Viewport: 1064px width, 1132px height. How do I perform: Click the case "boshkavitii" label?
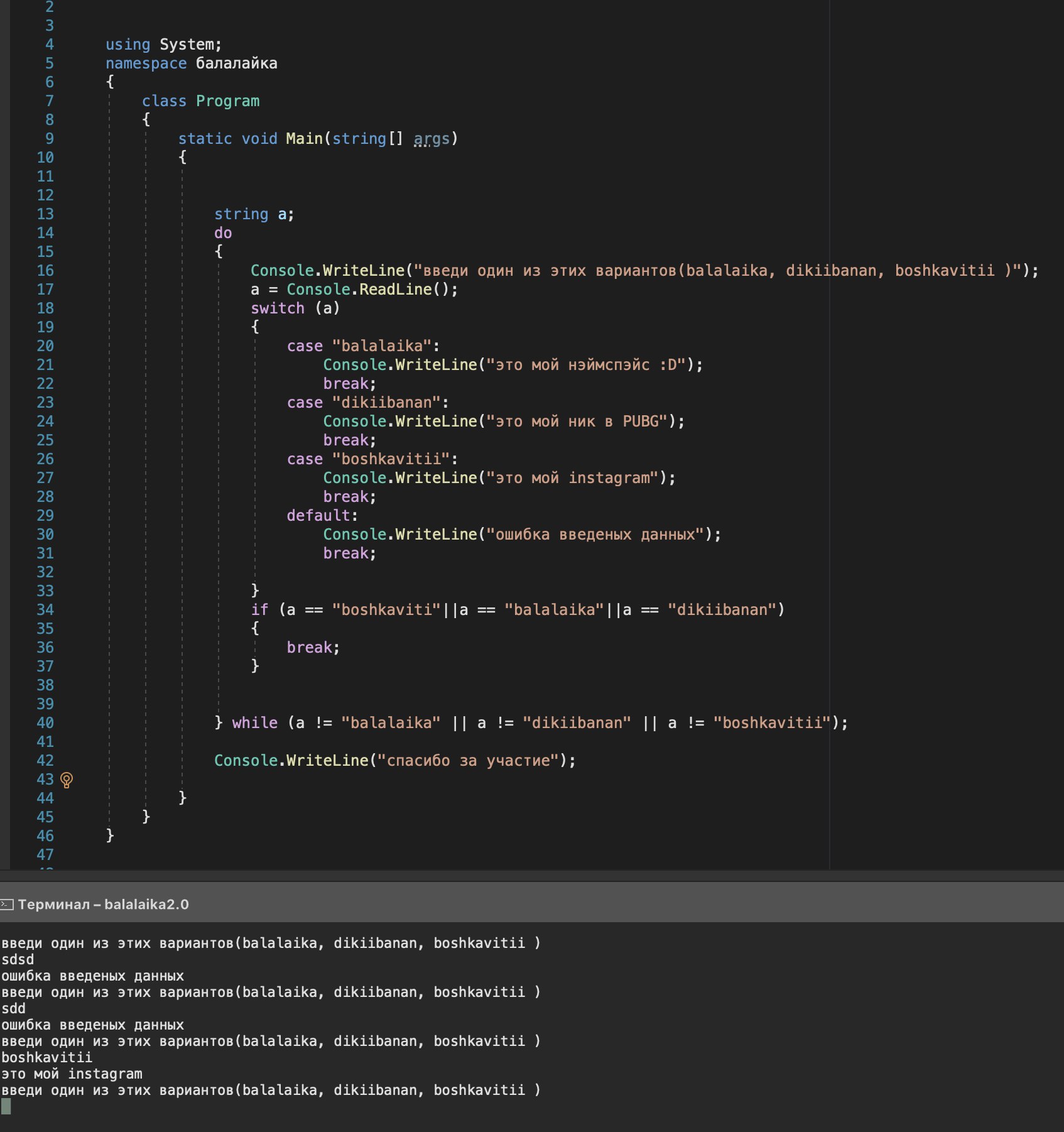coord(372,459)
